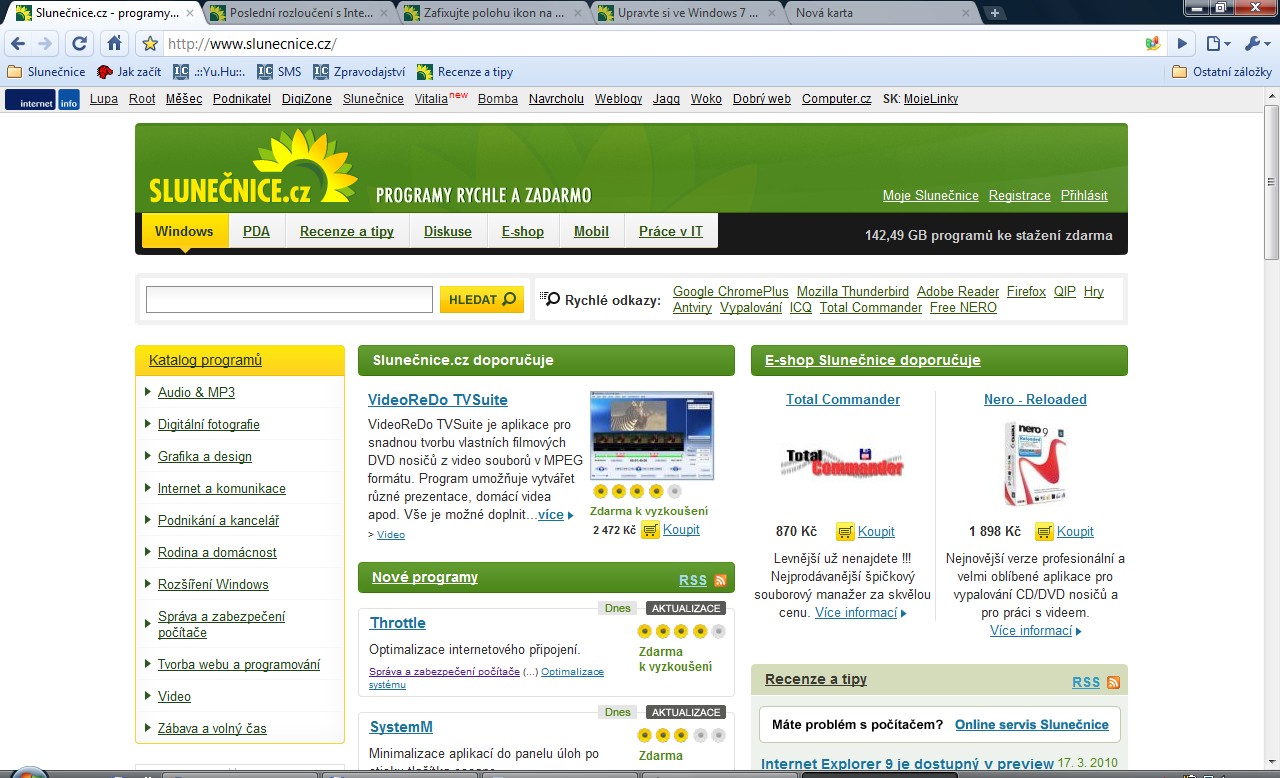Click the Total Commander product logo
This screenshot has width=1280, height=778.
tap(843, 462)
